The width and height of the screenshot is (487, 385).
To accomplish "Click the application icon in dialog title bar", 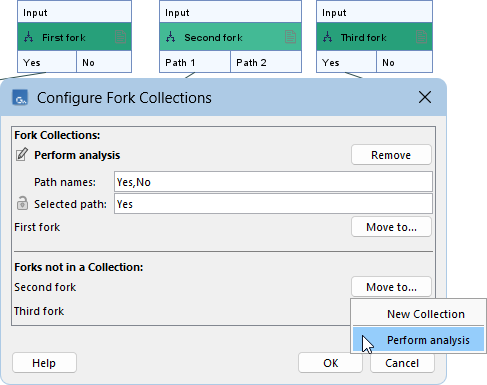I will point(20,98).
